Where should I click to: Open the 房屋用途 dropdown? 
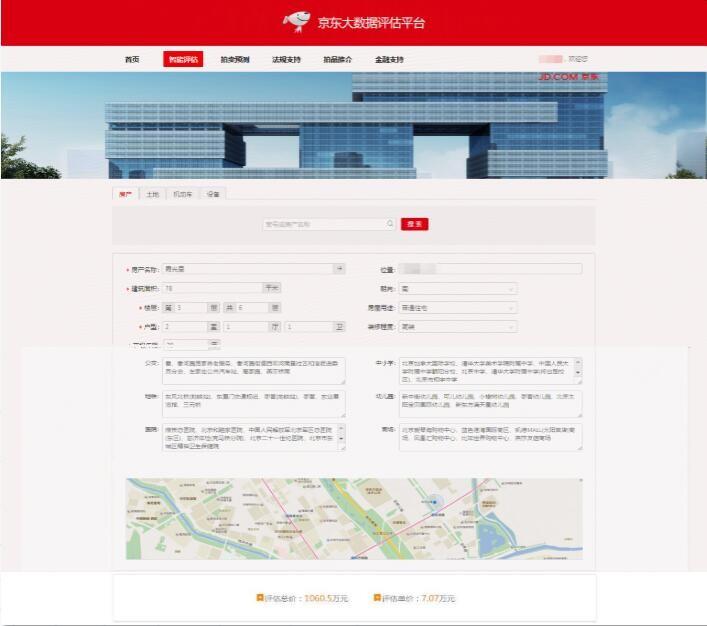point(458,308)
